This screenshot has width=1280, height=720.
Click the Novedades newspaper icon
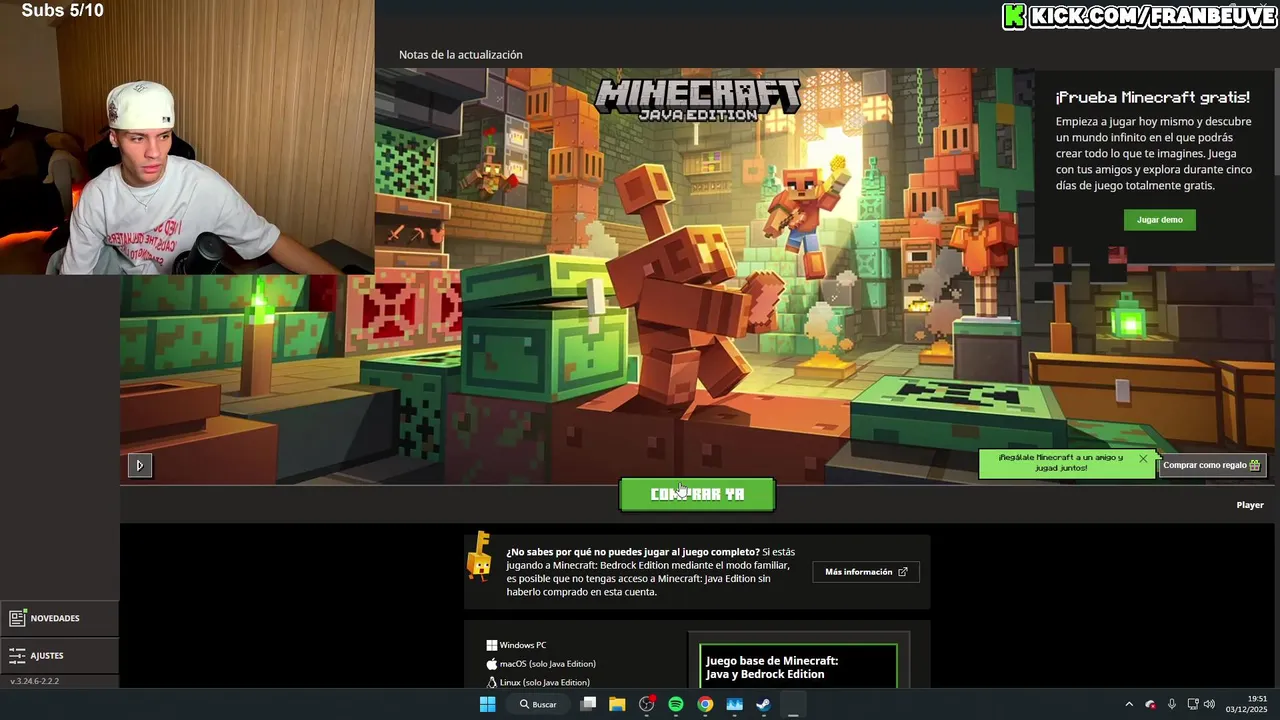17,618
